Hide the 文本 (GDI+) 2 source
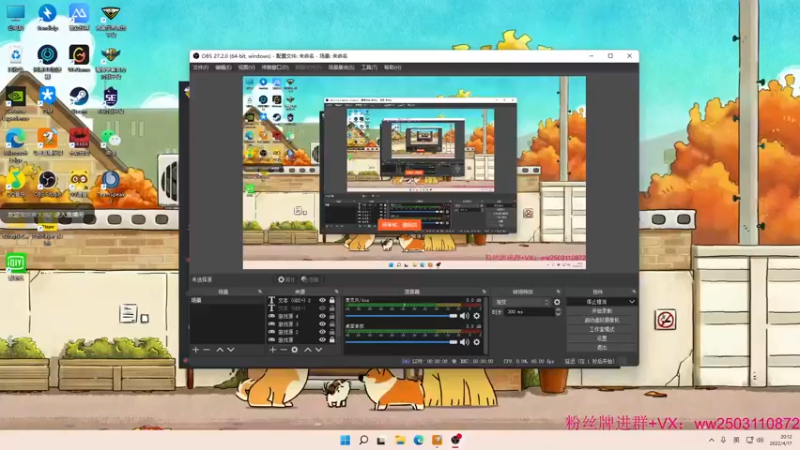800x450 pixels. 322,301
